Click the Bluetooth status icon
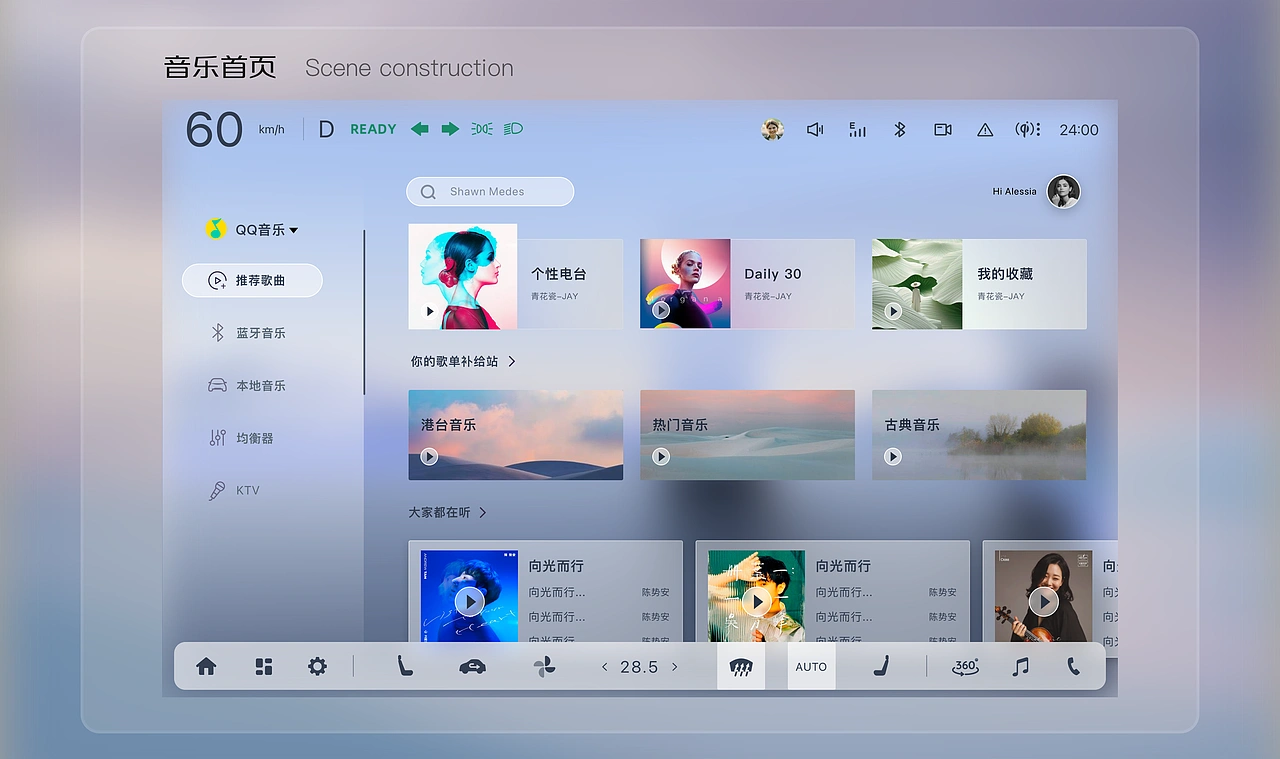Image resolution: width=1280 pixels, height=759 pixels. coord(899,130)
